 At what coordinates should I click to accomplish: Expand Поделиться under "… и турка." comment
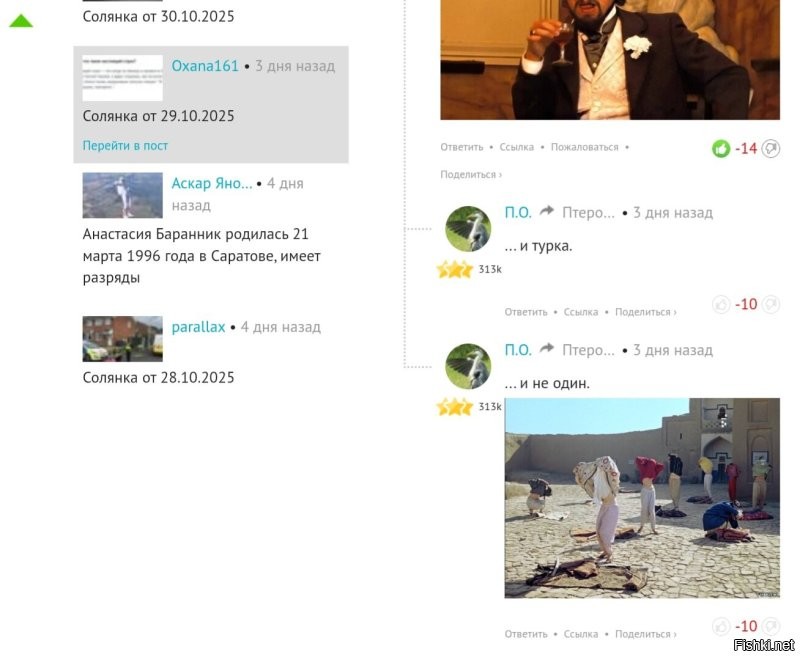pos(645,312)
